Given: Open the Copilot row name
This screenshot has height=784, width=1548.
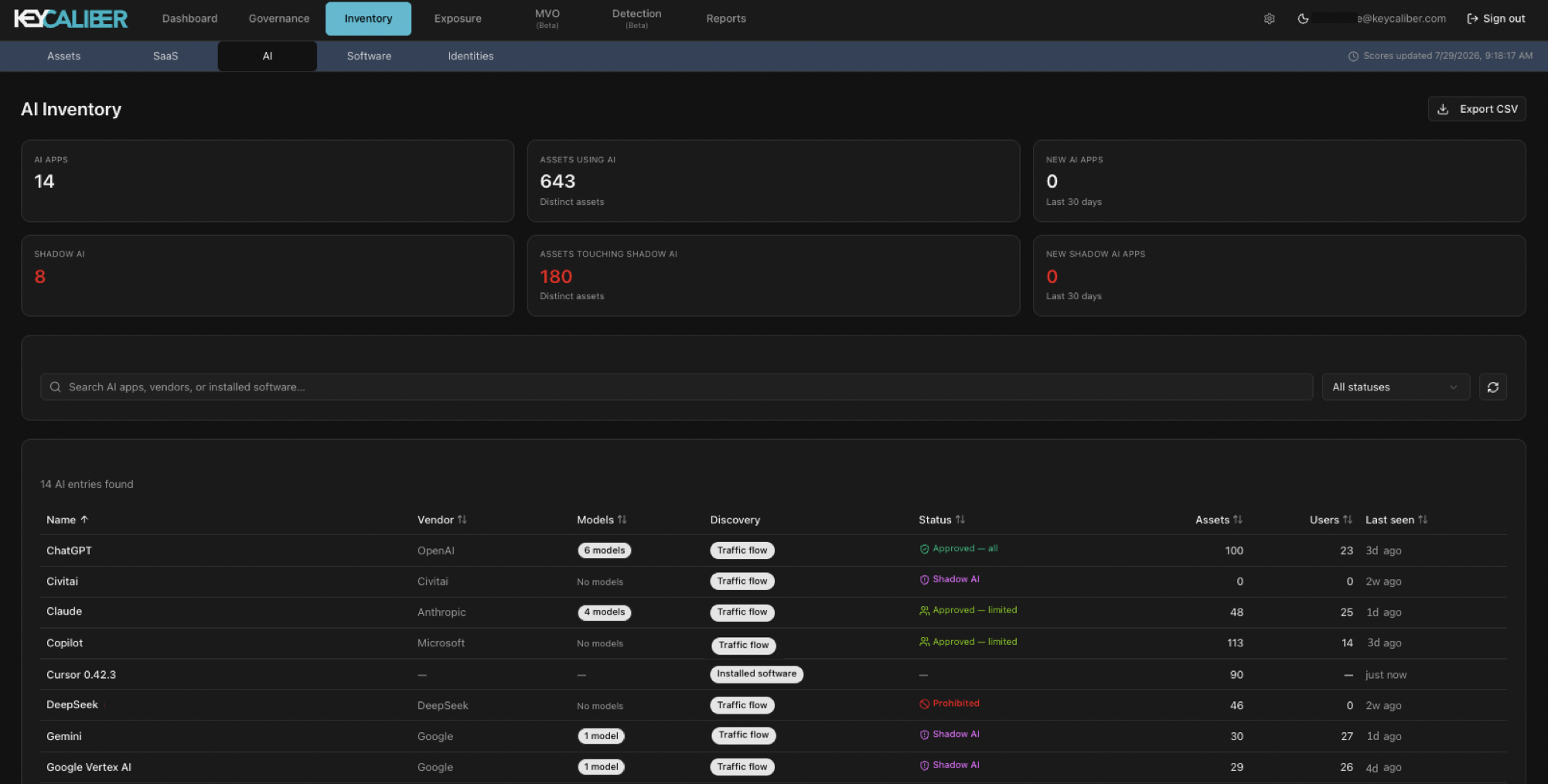Looking at the screenshot, I should click(x=65, y=643).
